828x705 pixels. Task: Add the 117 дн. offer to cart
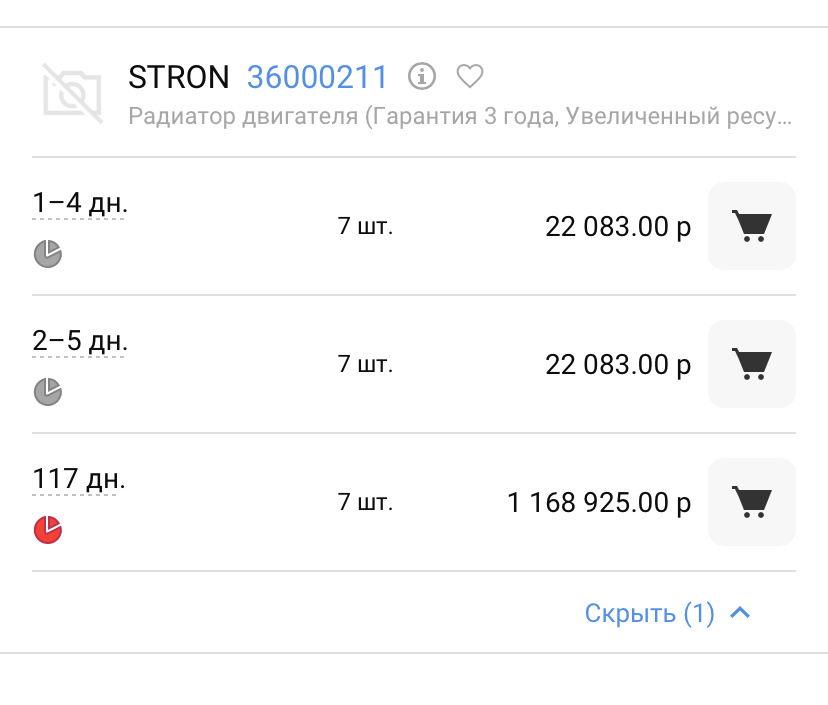coord(751,502)
